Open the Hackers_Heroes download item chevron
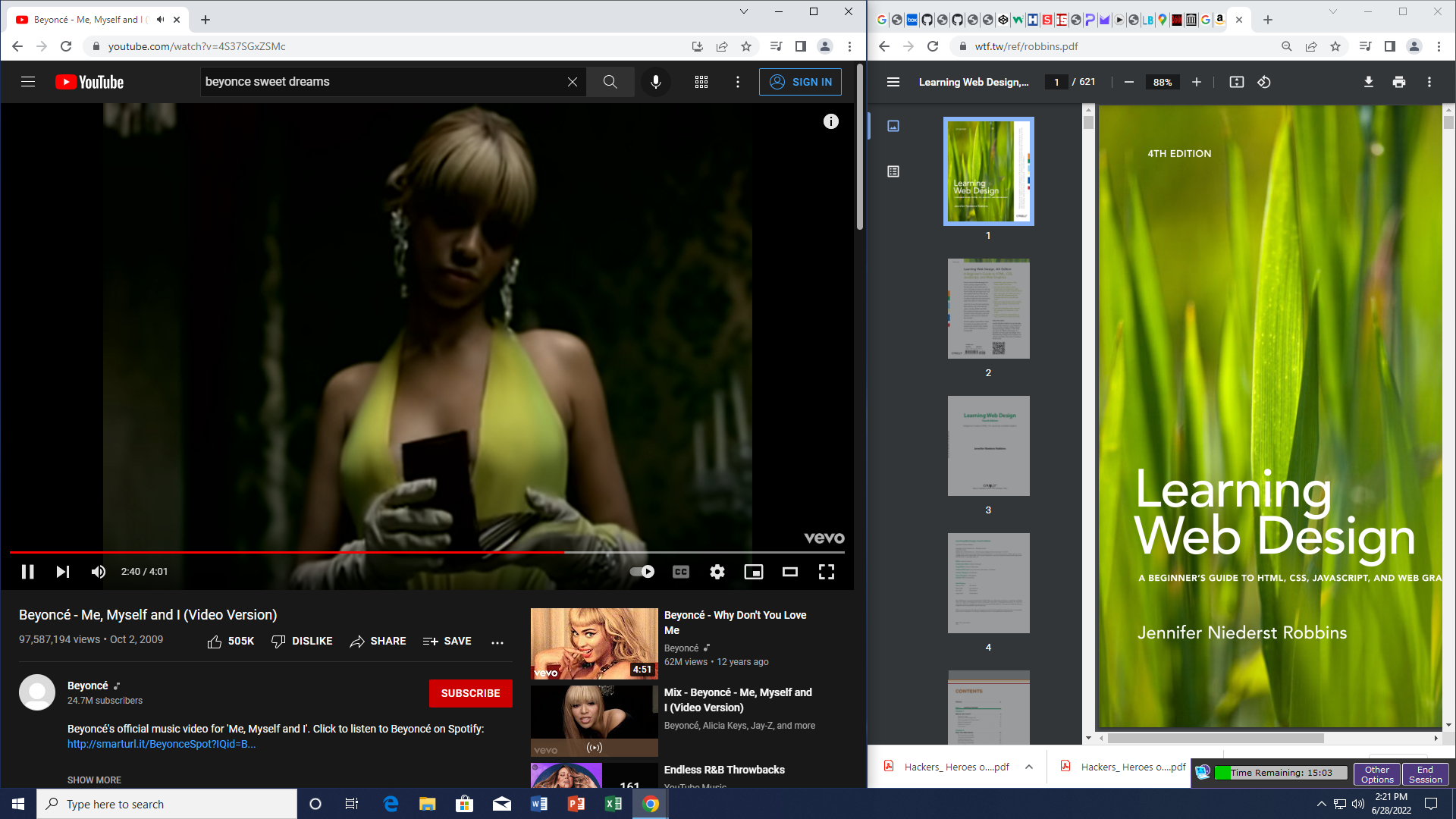Image resolution: width=1456 pixels, height=819 pixels. click(x=1028, y=767)
